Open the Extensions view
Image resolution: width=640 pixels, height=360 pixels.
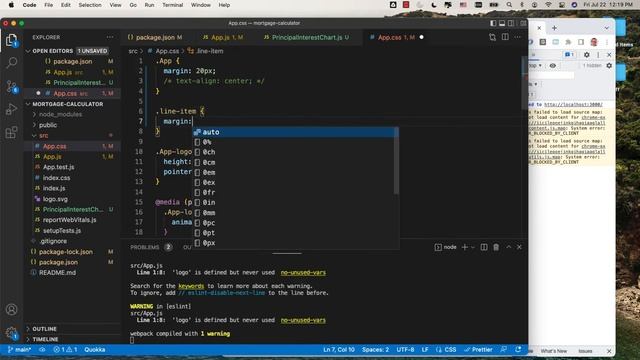[x=11, y=132]
